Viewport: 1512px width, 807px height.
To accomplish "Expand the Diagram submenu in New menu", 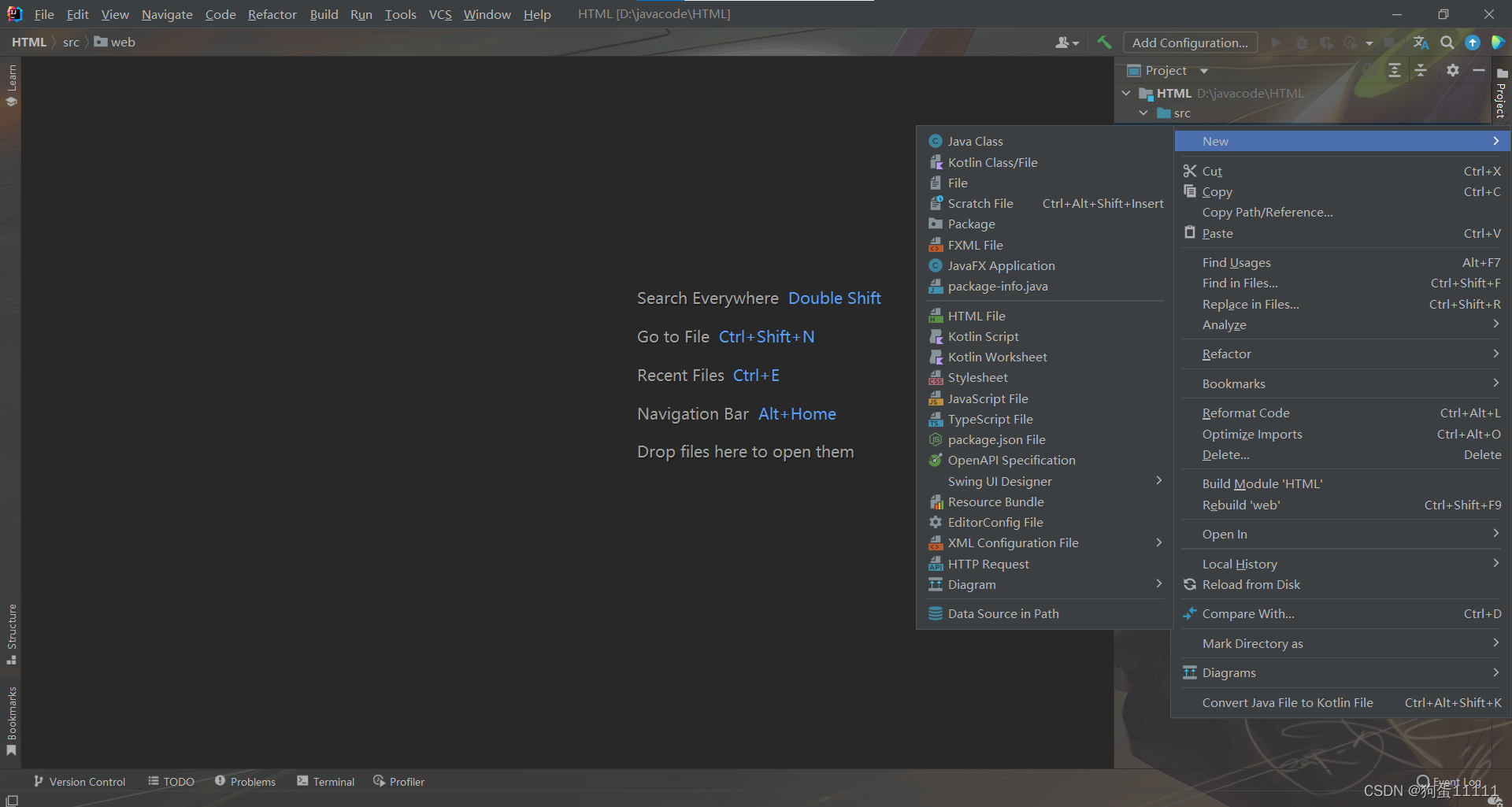I will (x=1045, y=584).
